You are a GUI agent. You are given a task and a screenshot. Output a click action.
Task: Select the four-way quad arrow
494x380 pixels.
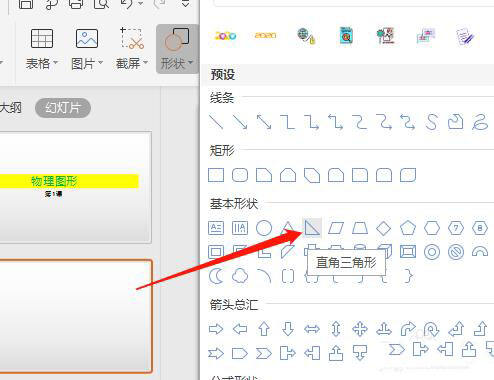point(360,329)
